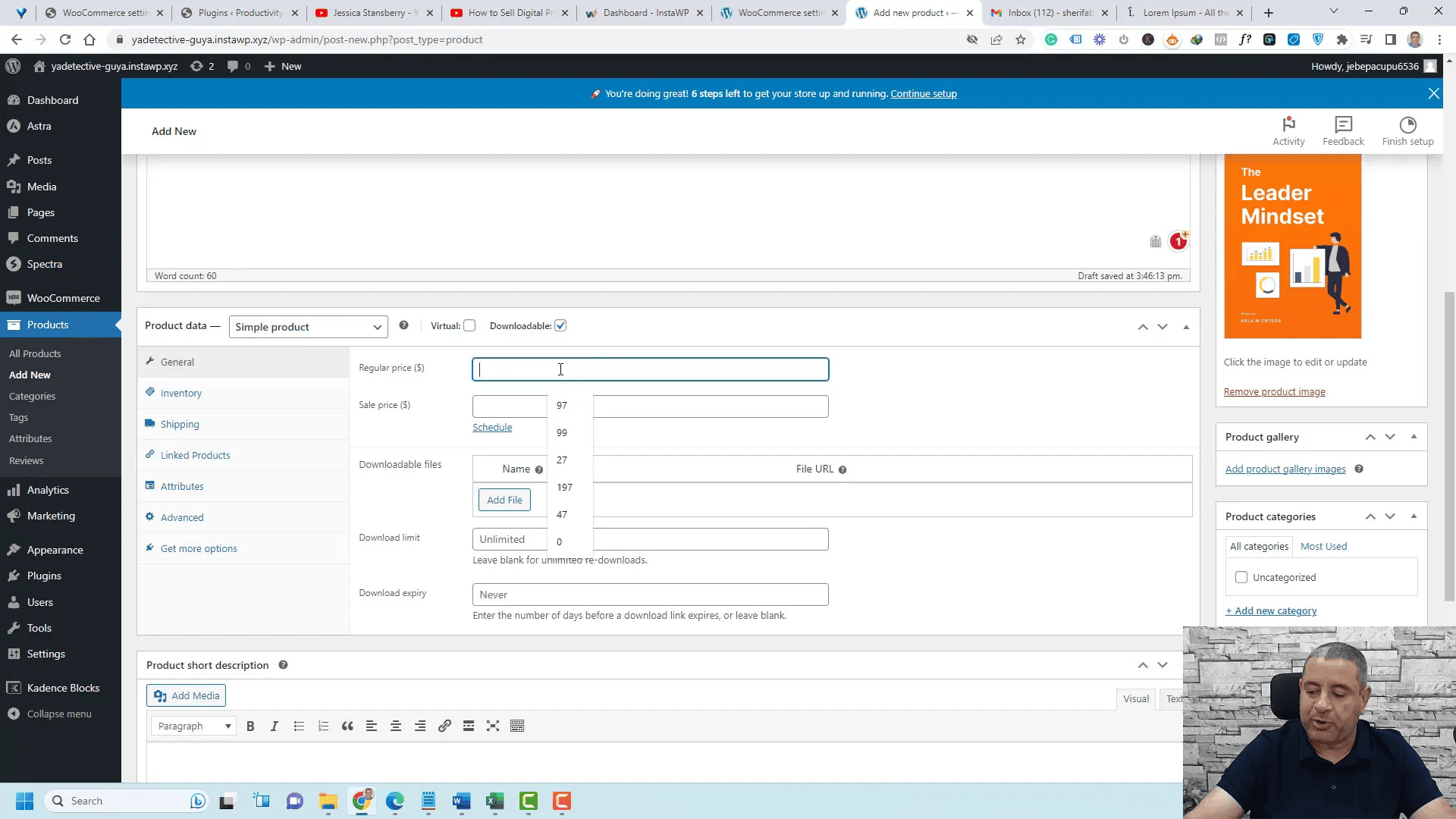Select the Regular price input field

coord(651,368)
